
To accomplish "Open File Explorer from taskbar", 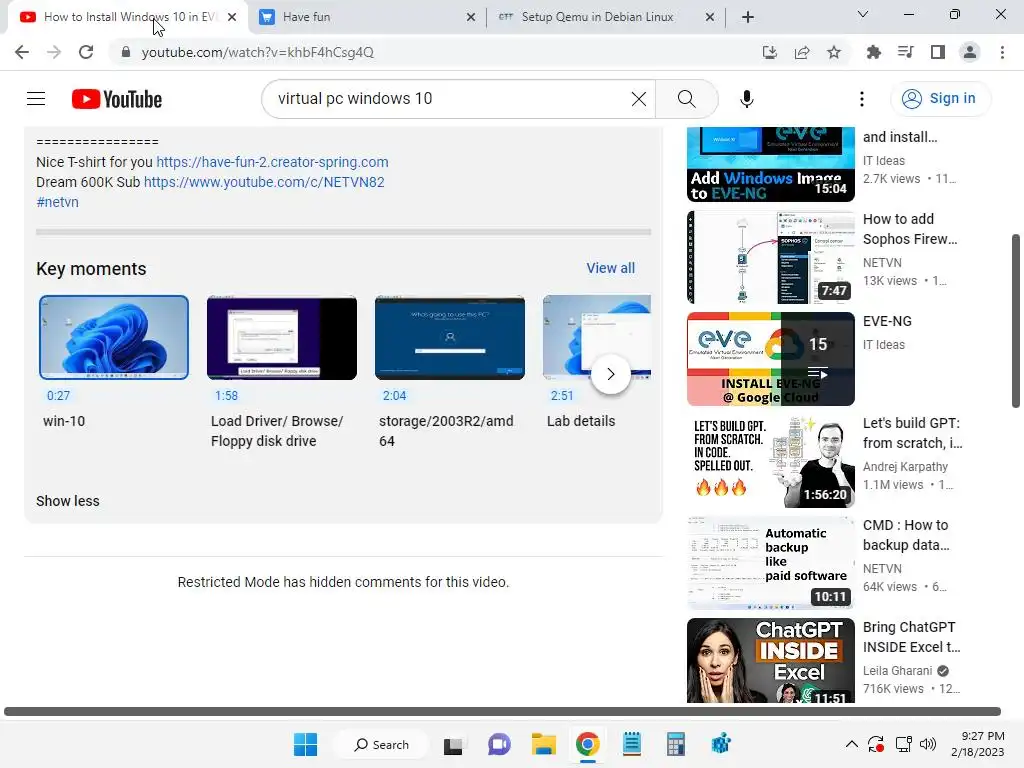I will [x=543, y=744].
